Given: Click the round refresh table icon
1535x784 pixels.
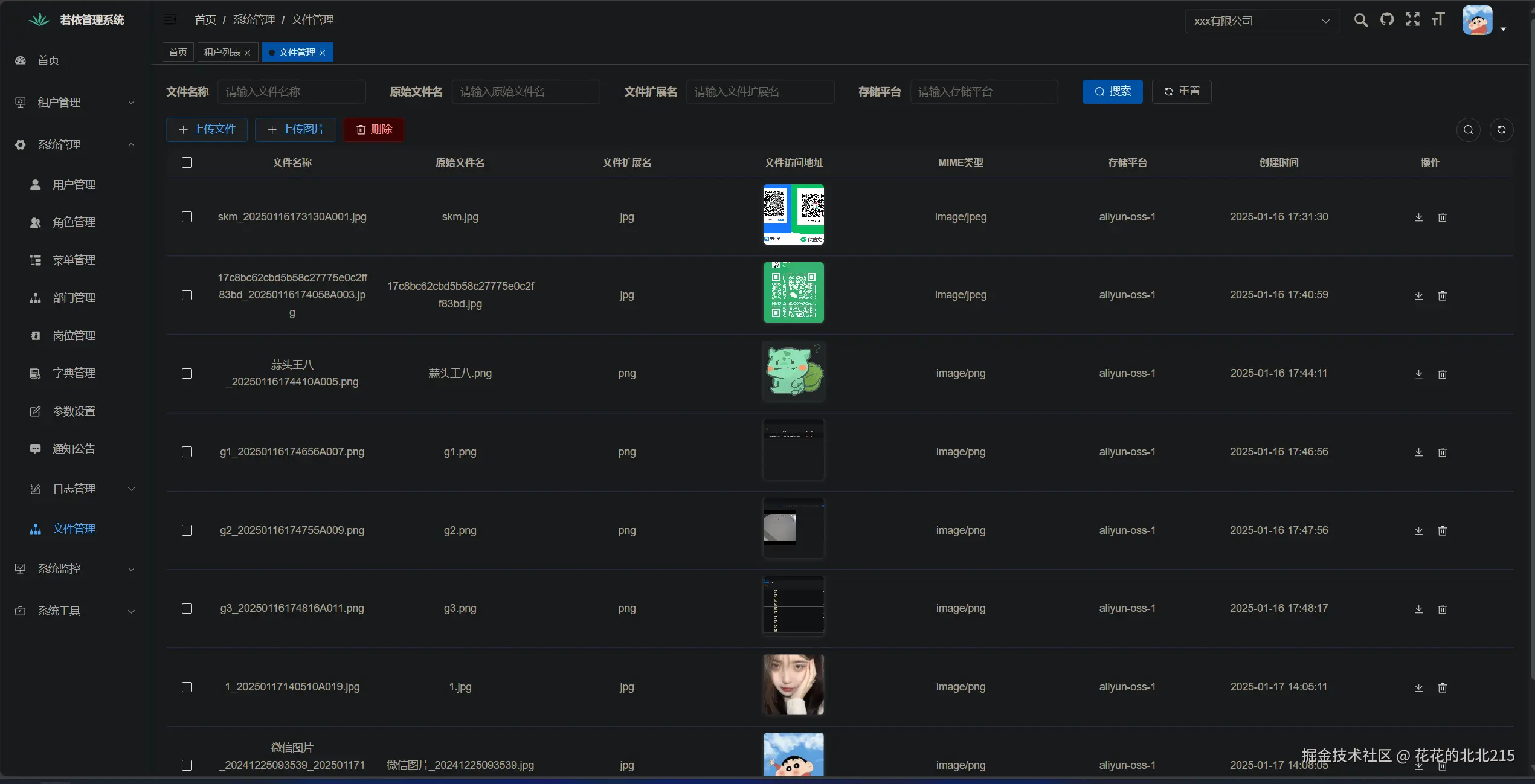Looking at the screenshot, I should click(x=1501, y=130).
